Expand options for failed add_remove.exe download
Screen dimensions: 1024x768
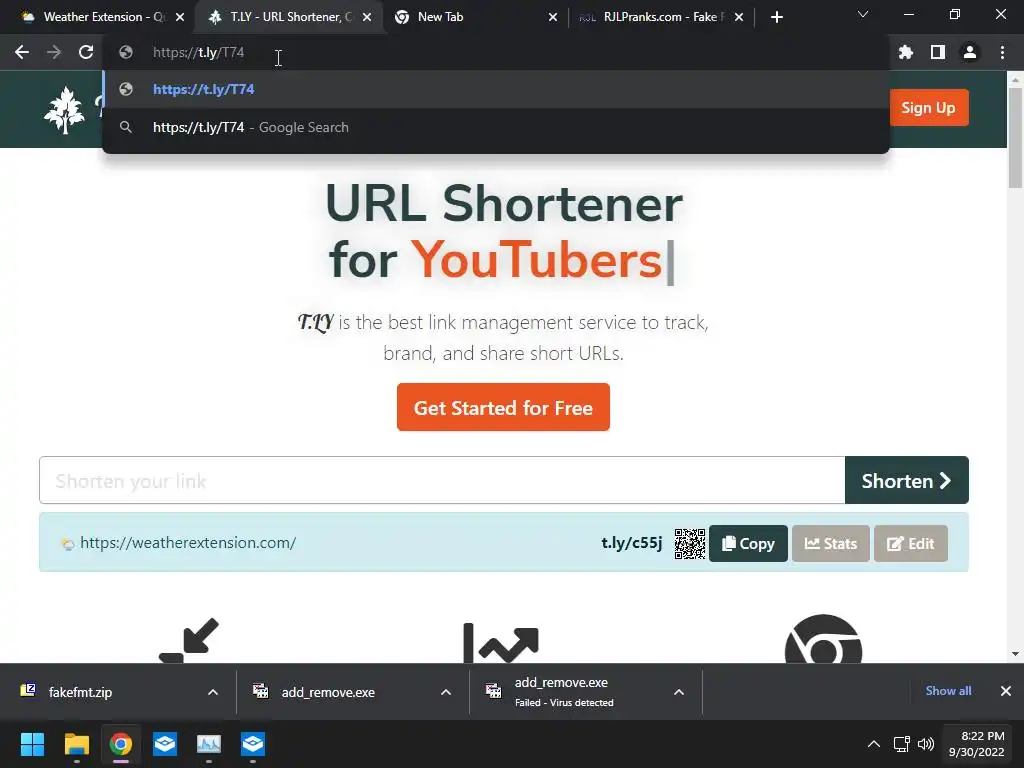pyautogui.click(x=679, y=692)
